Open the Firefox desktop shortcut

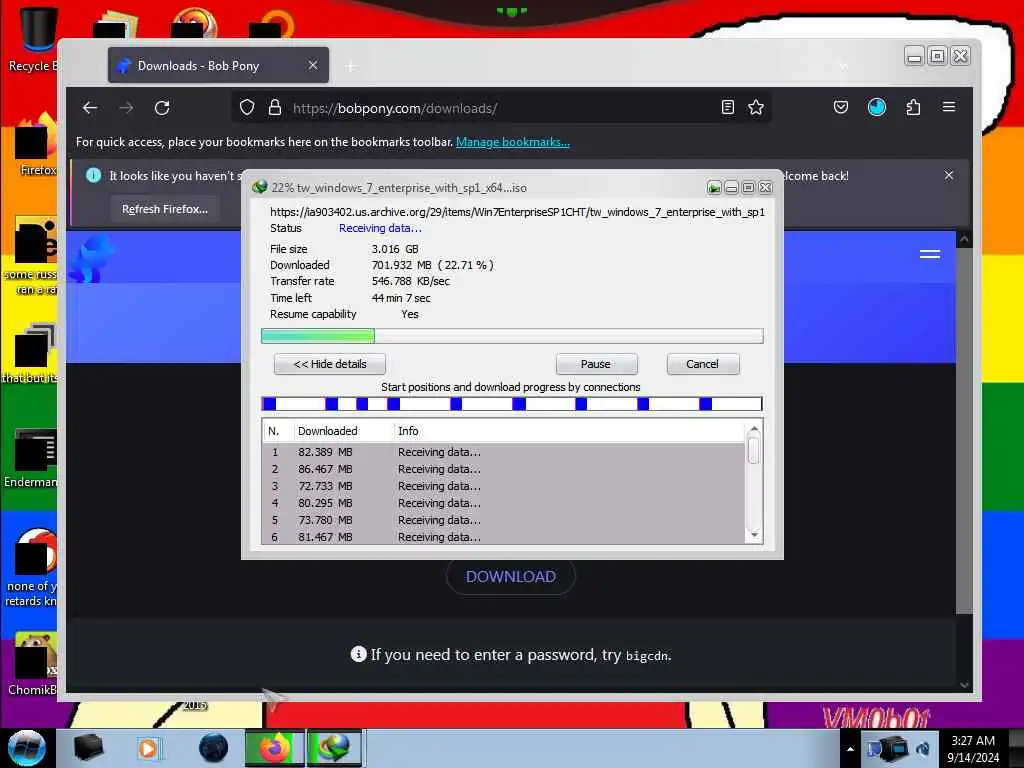pyautogui.click(x=36, y=144)
